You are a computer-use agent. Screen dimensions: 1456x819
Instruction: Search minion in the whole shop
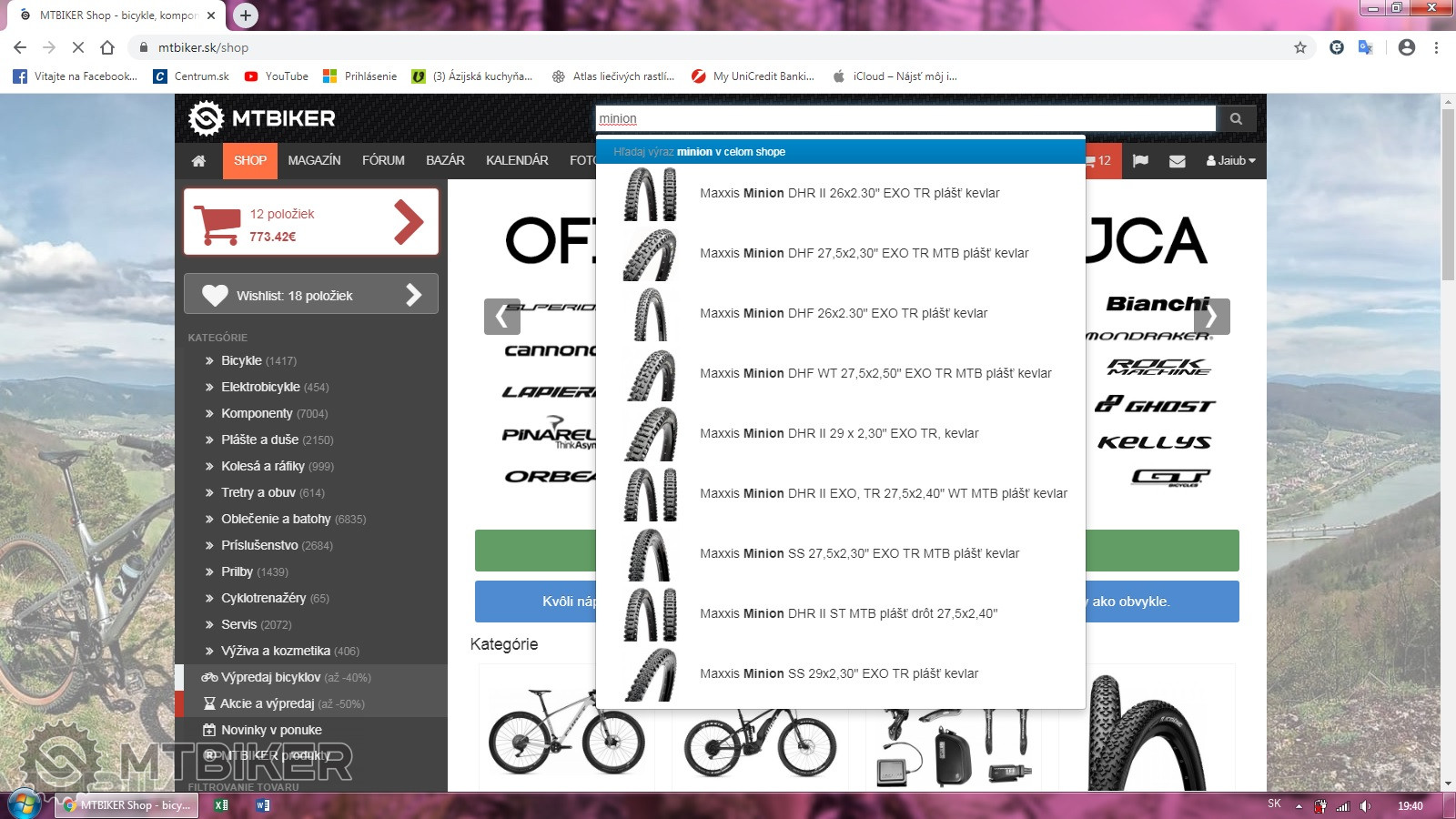699,152
